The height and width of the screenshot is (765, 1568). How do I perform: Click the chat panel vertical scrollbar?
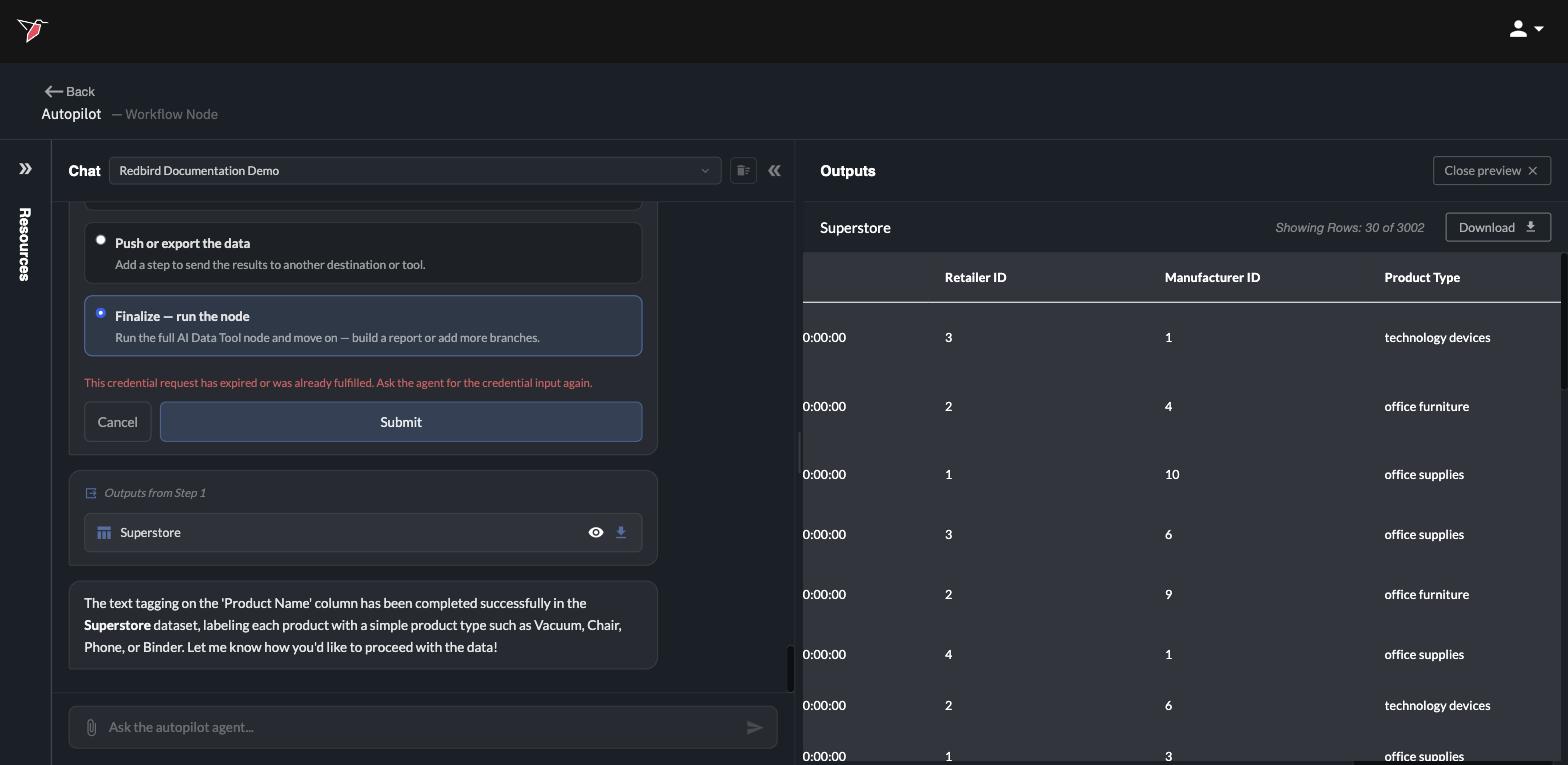(x=790, y=668)
